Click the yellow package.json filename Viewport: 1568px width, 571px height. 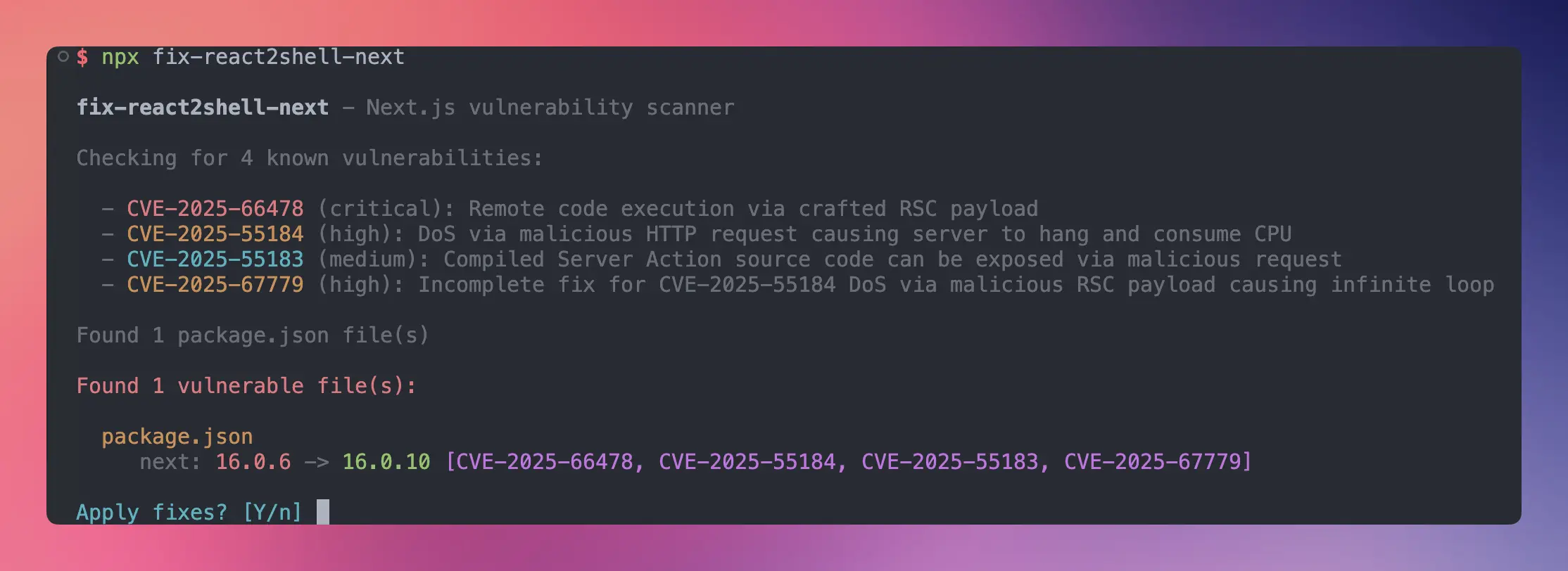coord(177,437)
